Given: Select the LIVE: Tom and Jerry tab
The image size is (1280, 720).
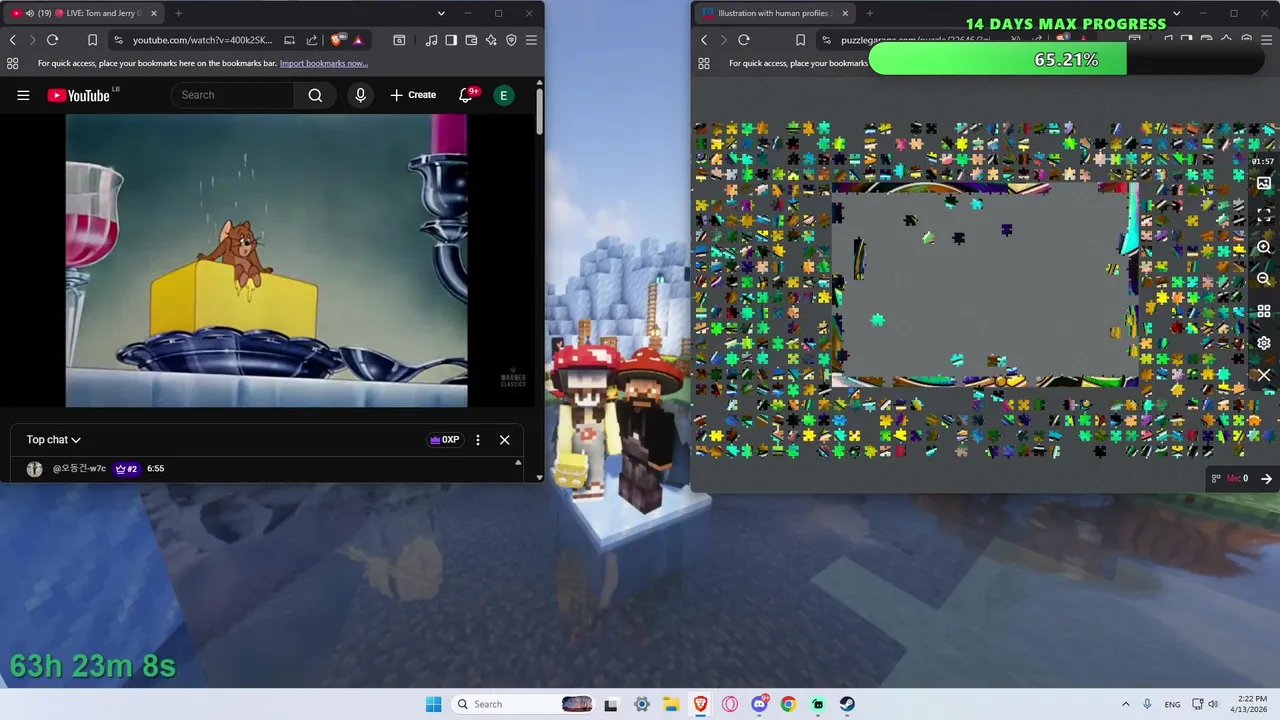Looking at the screenshot, I should pyautogui.click(x=82, y=13).
